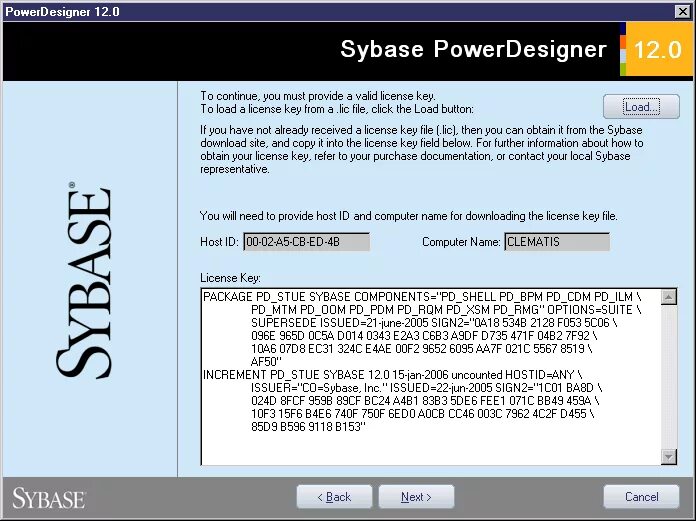Viewport: 696px width, 521px height.
Task: Click the Host ID field
Action: pos(306,242)
